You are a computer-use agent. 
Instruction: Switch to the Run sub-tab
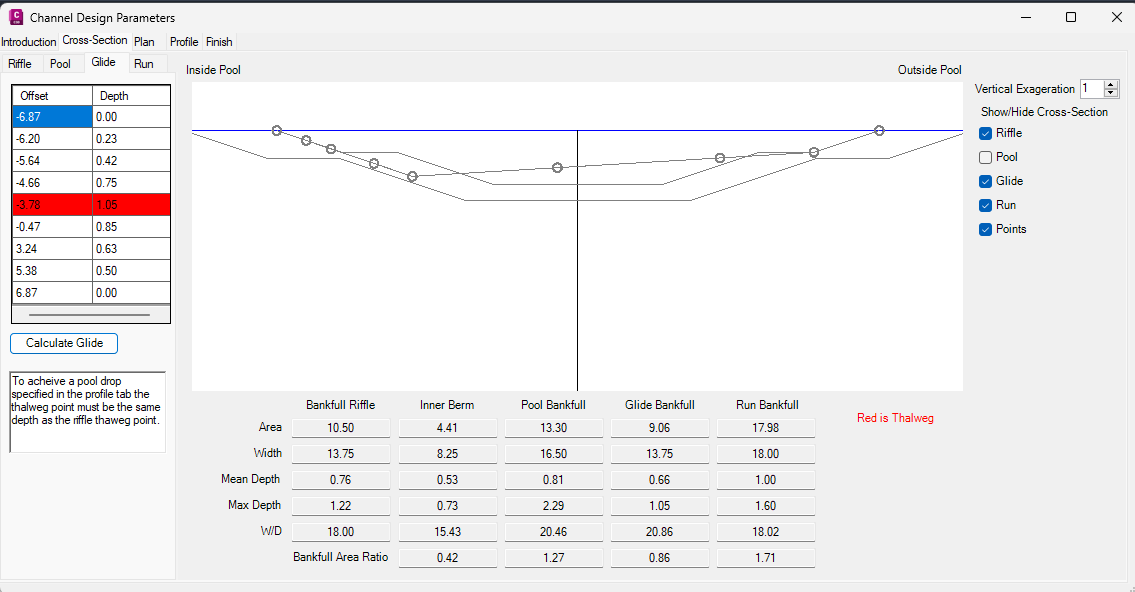[144, 64]
